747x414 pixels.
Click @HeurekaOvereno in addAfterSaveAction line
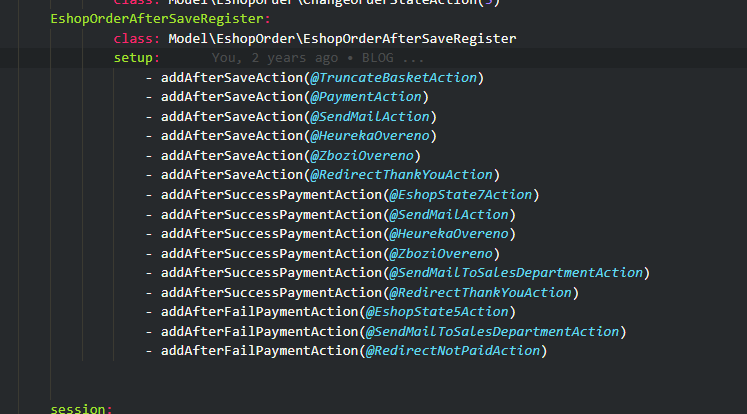[370, 136]
